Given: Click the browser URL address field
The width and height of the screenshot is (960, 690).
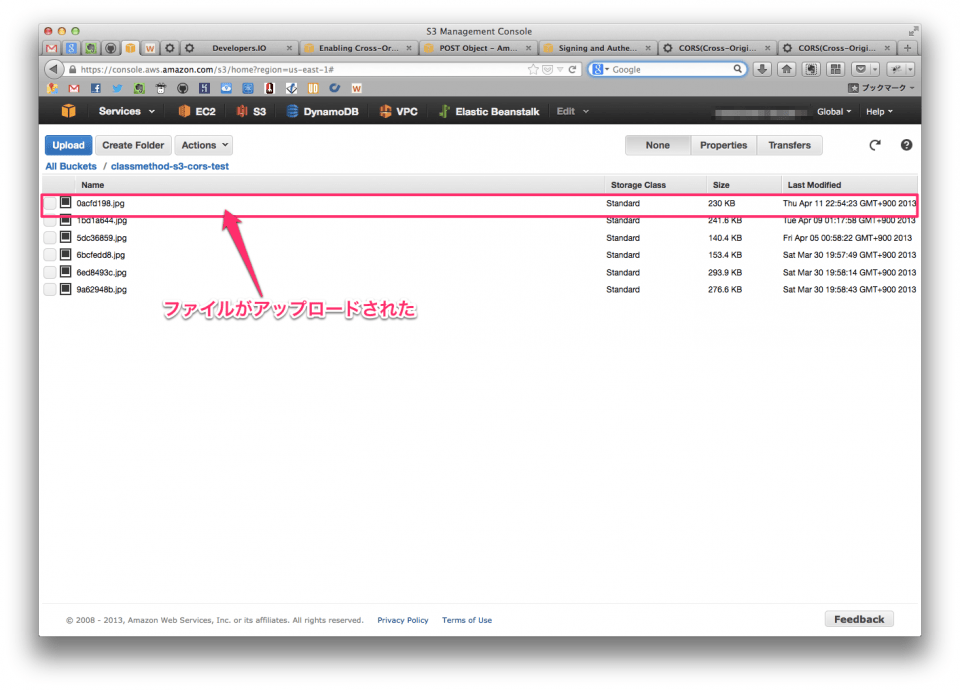Looking at the screenshot, I should pyautogui.click(x=300, y=69).
